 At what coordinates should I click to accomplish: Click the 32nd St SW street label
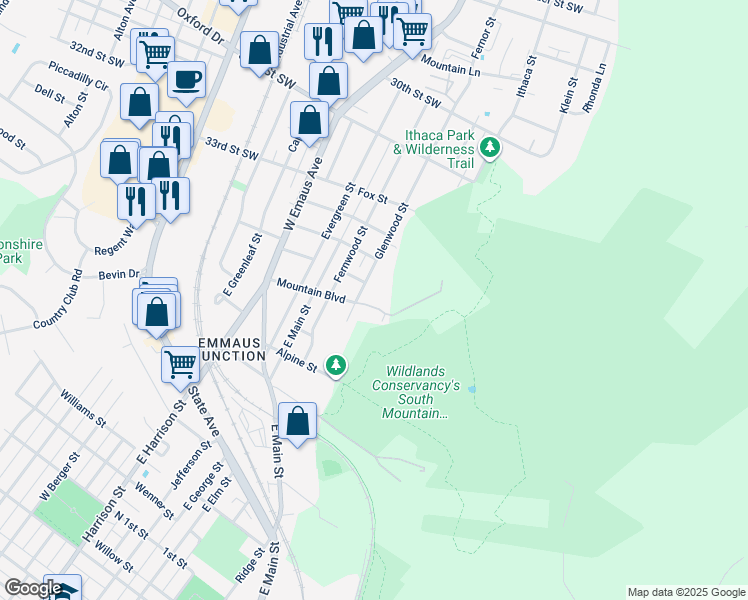(97, 53)
